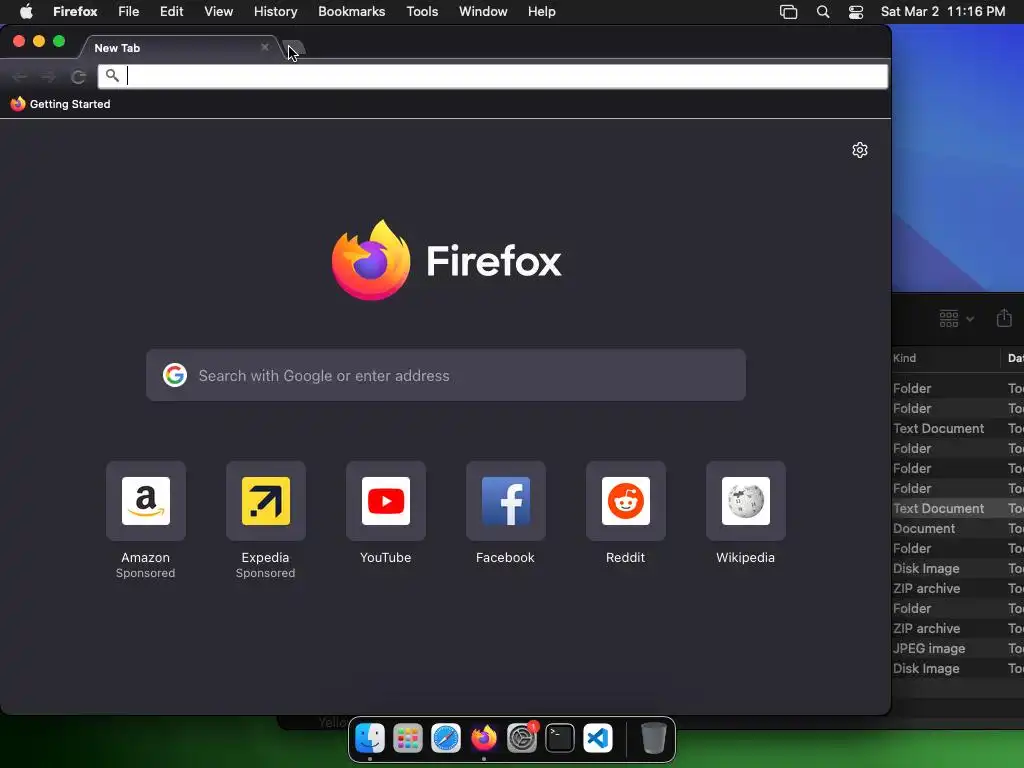Click the Google logo in the search box
Screen dimensions: 1024x768
pos(175,375)
